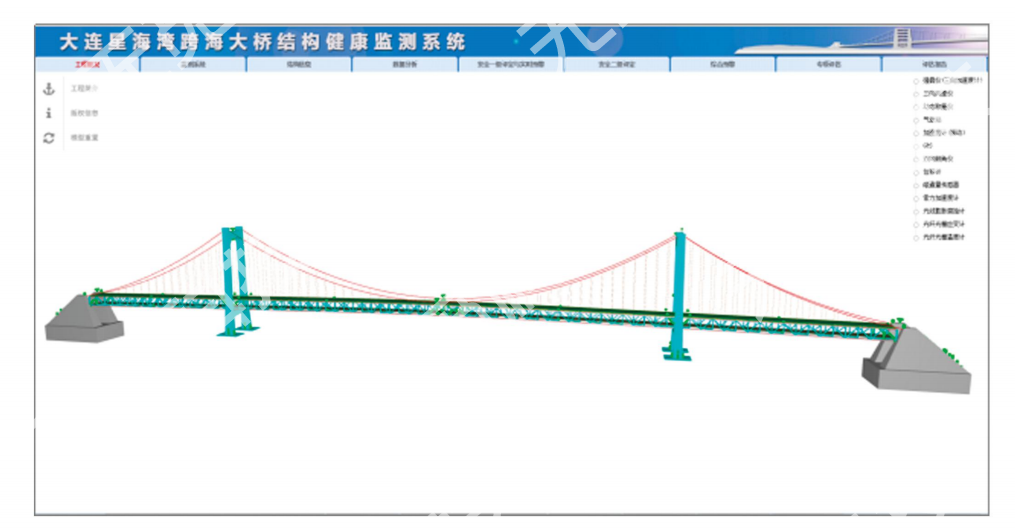Select the first sensor radio button 强震仪

click(x=916, y=80)
